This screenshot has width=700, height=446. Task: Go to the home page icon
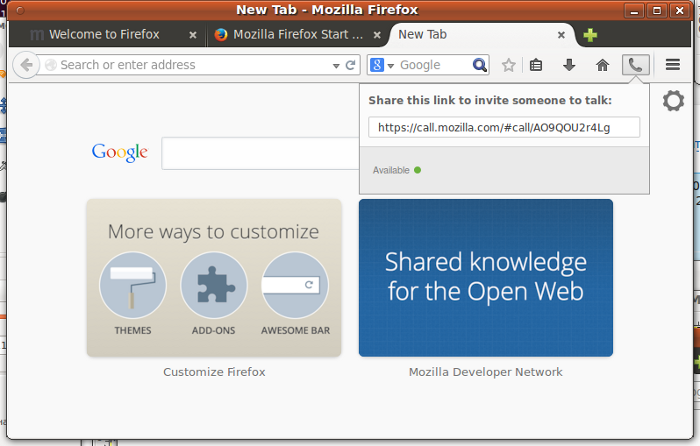point(602,65)
